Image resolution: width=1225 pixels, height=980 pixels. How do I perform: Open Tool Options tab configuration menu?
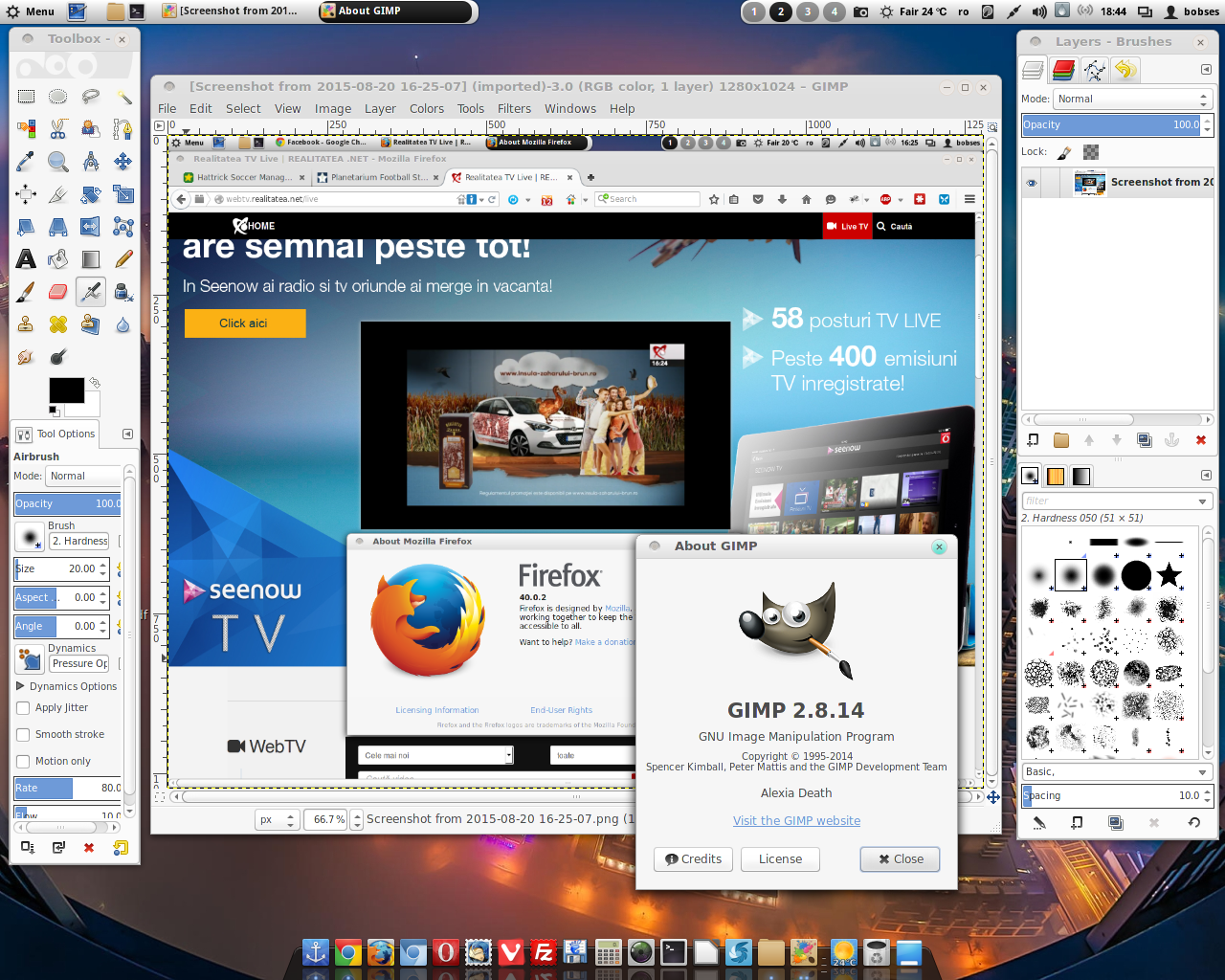[x=127, y=434]
